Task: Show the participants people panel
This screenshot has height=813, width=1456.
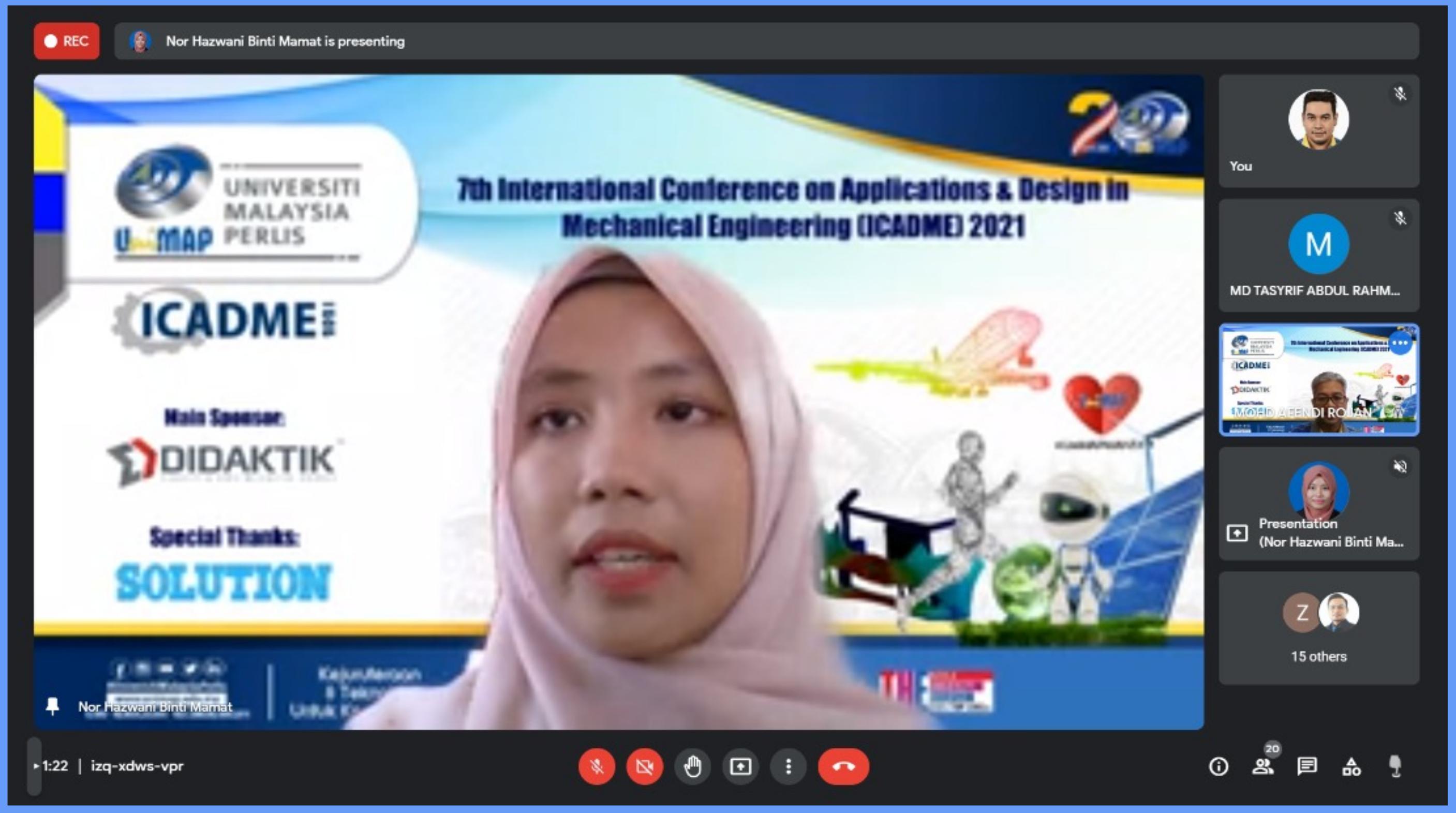Action: click(1262, 766)
